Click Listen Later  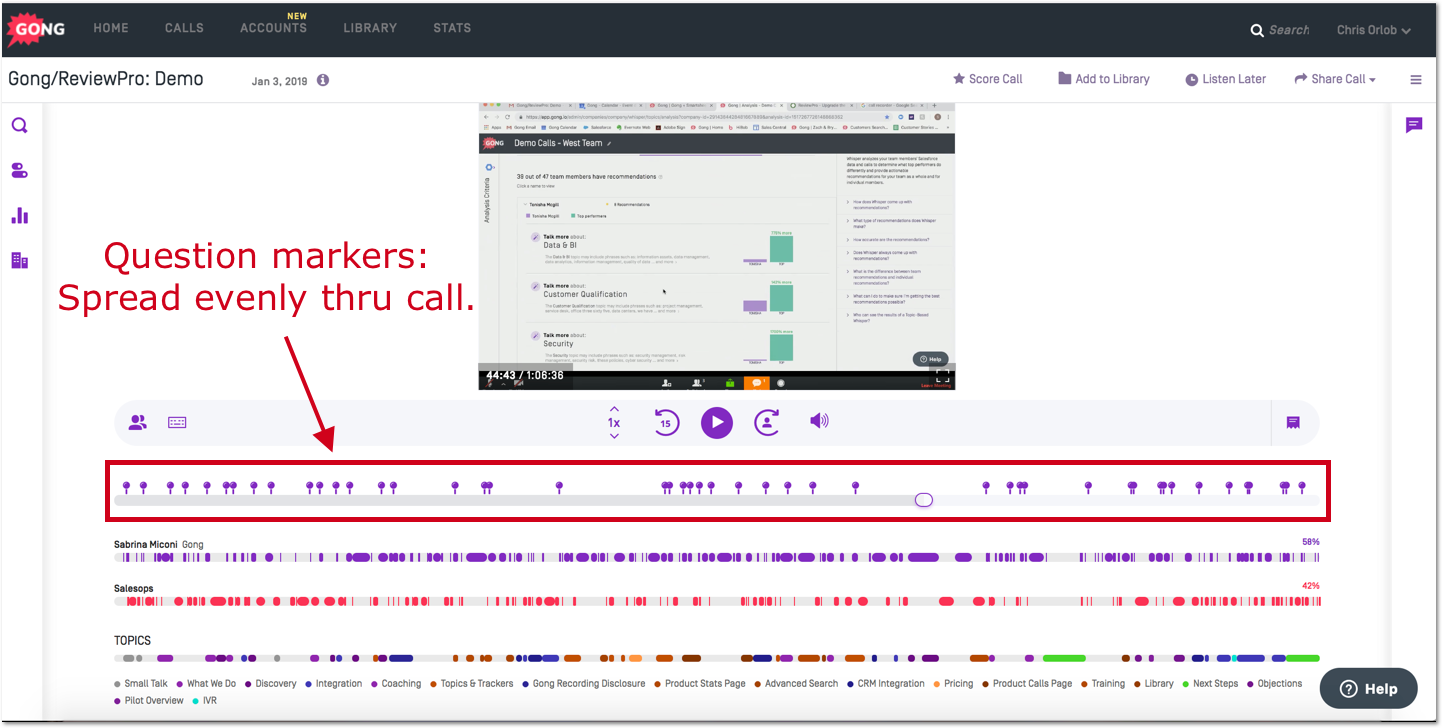pyautogui.click(x=1225, y=78)
